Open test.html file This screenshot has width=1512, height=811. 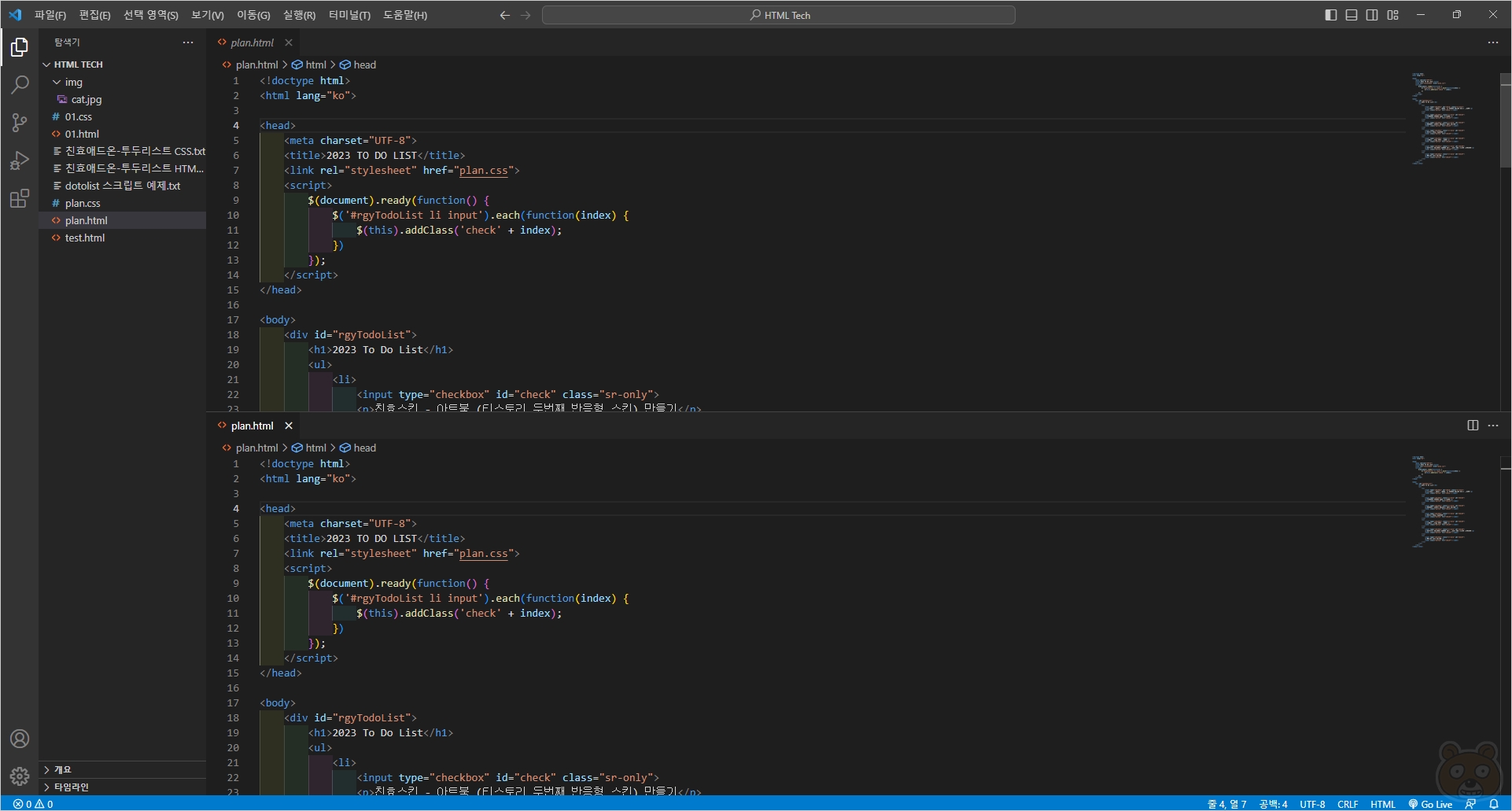pos(124,238)
